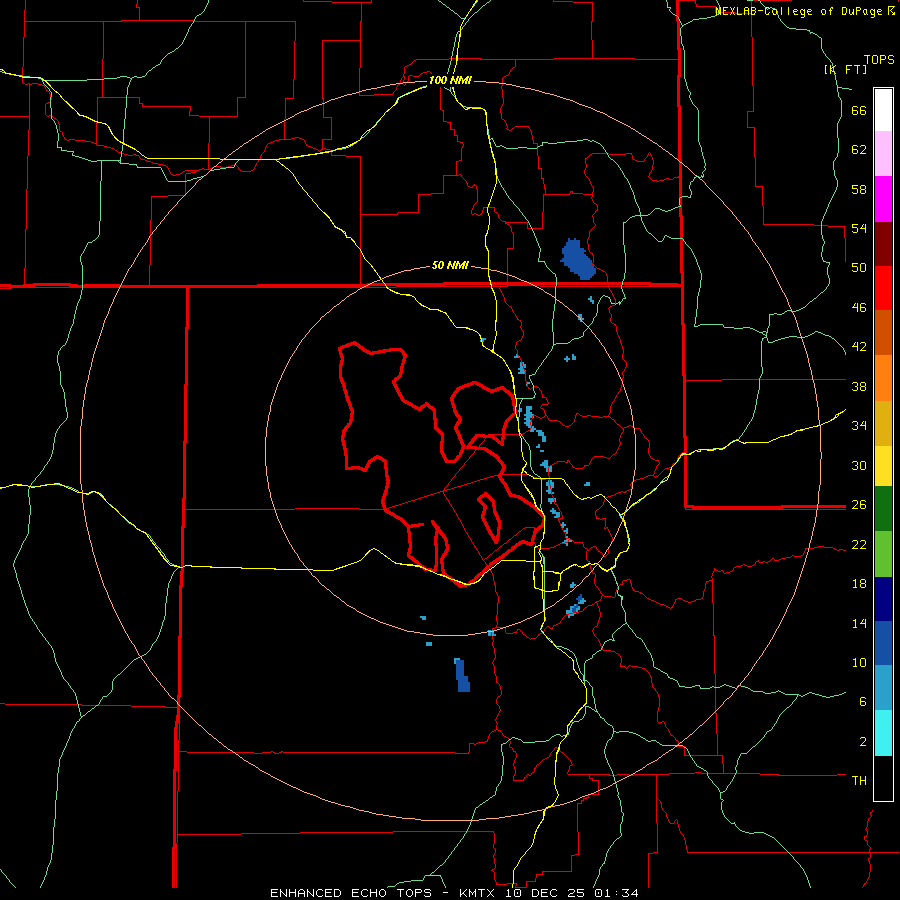Viewport: 900px width, 900px height.
Task: Click the light green swatch near 22
Action: tap(883, 554)
